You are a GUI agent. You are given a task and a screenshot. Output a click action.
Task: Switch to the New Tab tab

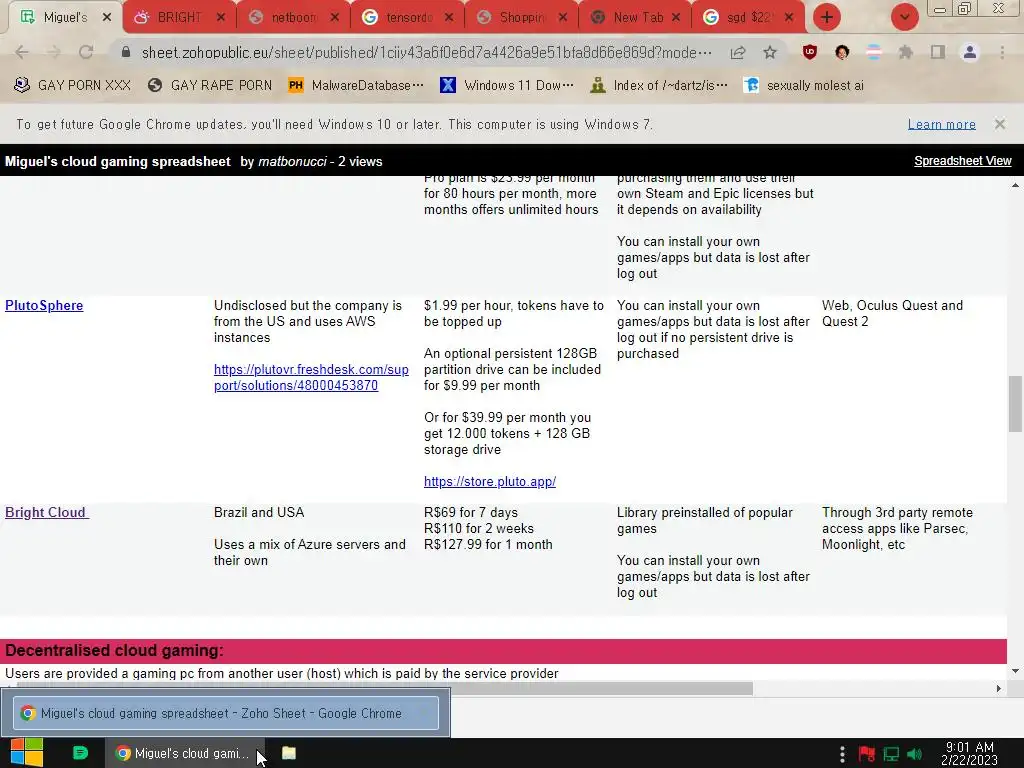[637, 18]
